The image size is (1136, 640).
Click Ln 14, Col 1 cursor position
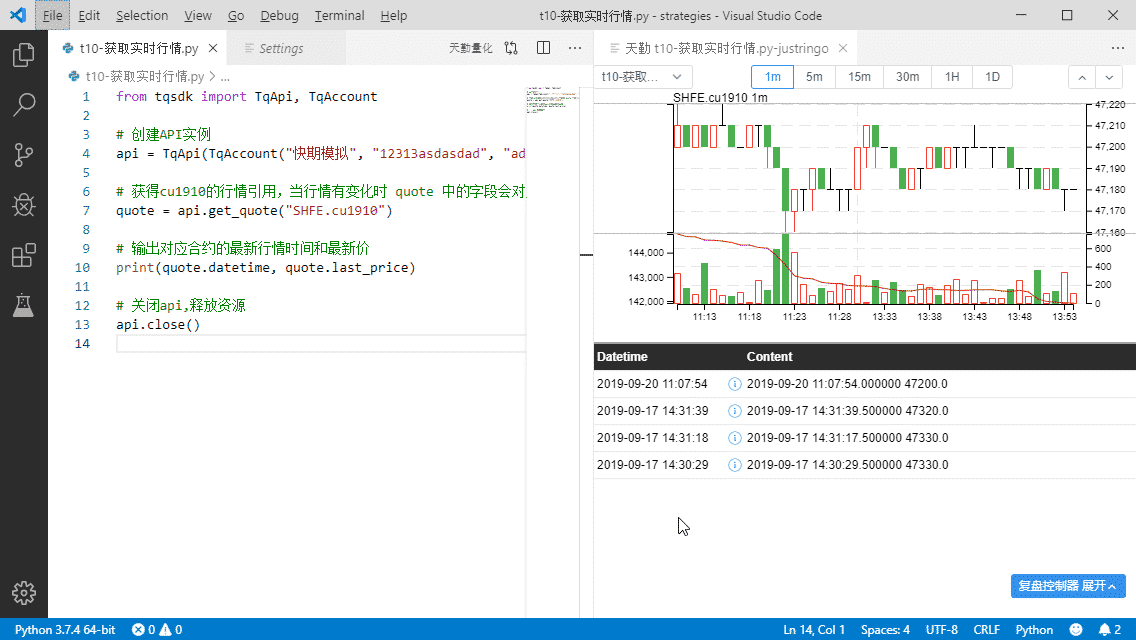tap(814, 630)
